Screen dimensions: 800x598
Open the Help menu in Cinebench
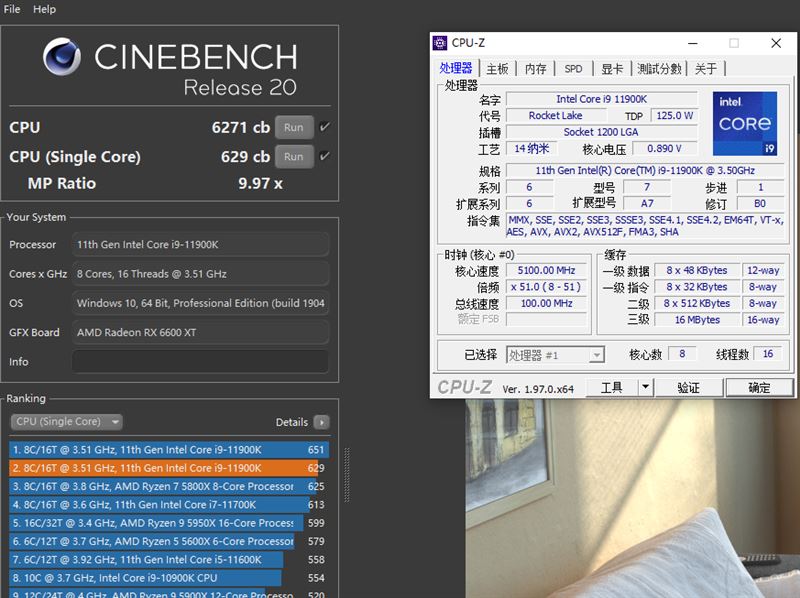(44, 9)
